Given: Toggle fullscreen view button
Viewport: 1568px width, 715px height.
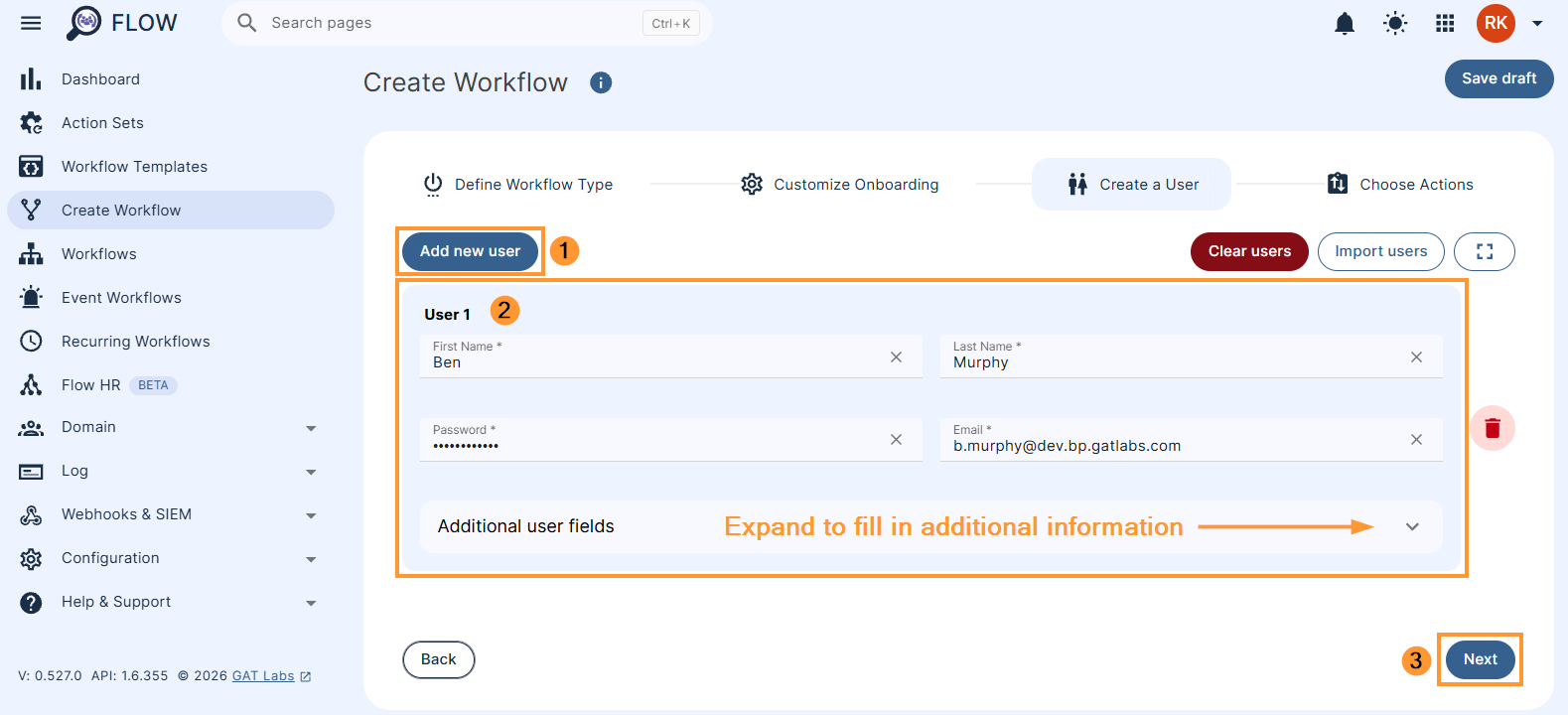Looking at the screenshot, I should (x=1484, y=251).
